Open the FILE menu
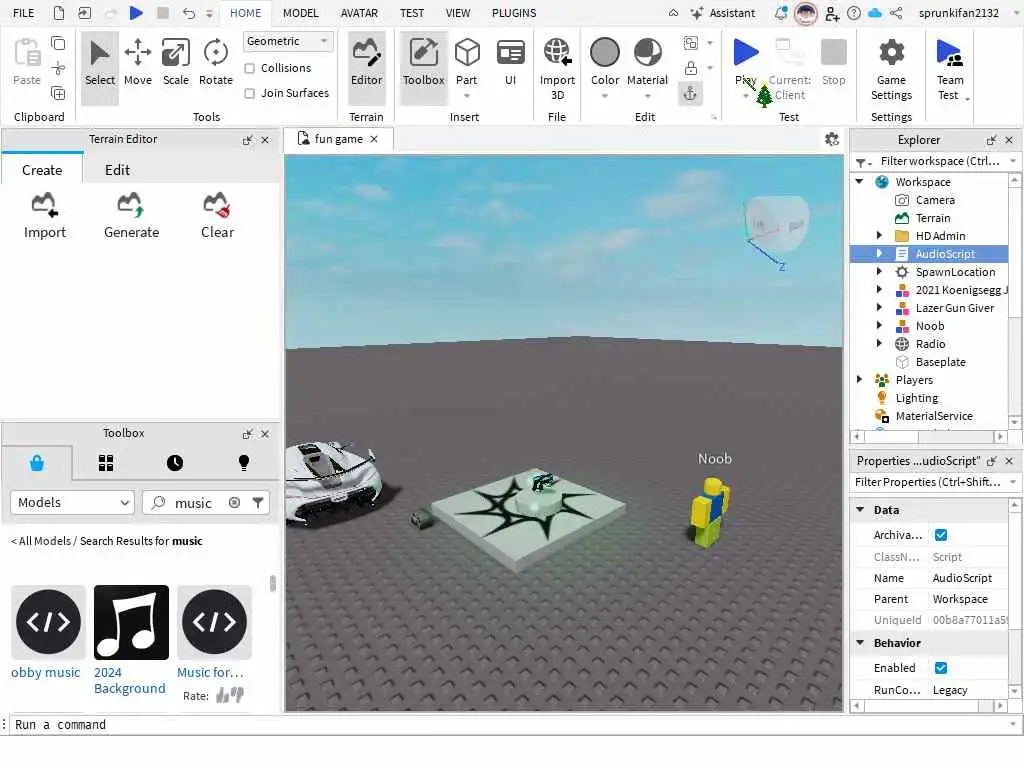Screen dimensions: 1024x768 click(24, 13)
